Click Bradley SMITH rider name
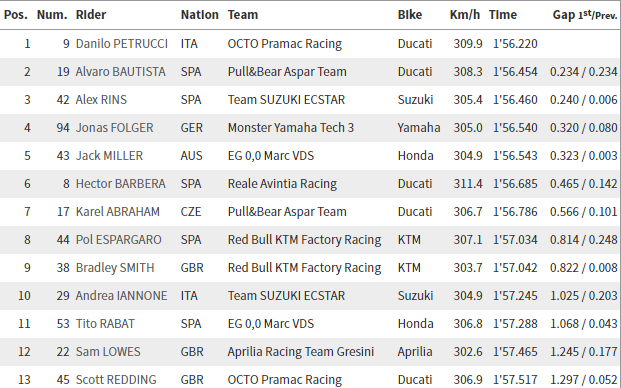This screenshot has height=388, width=621. tap(115, 268)
